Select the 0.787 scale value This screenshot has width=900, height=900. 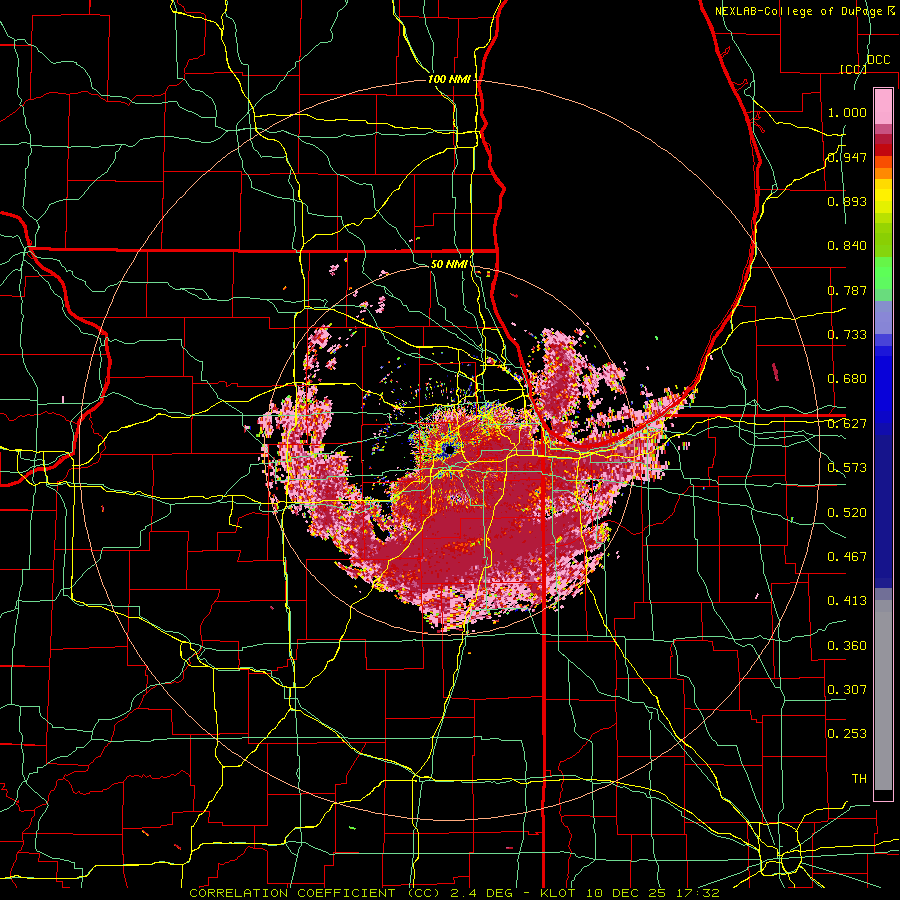(847, 290)
